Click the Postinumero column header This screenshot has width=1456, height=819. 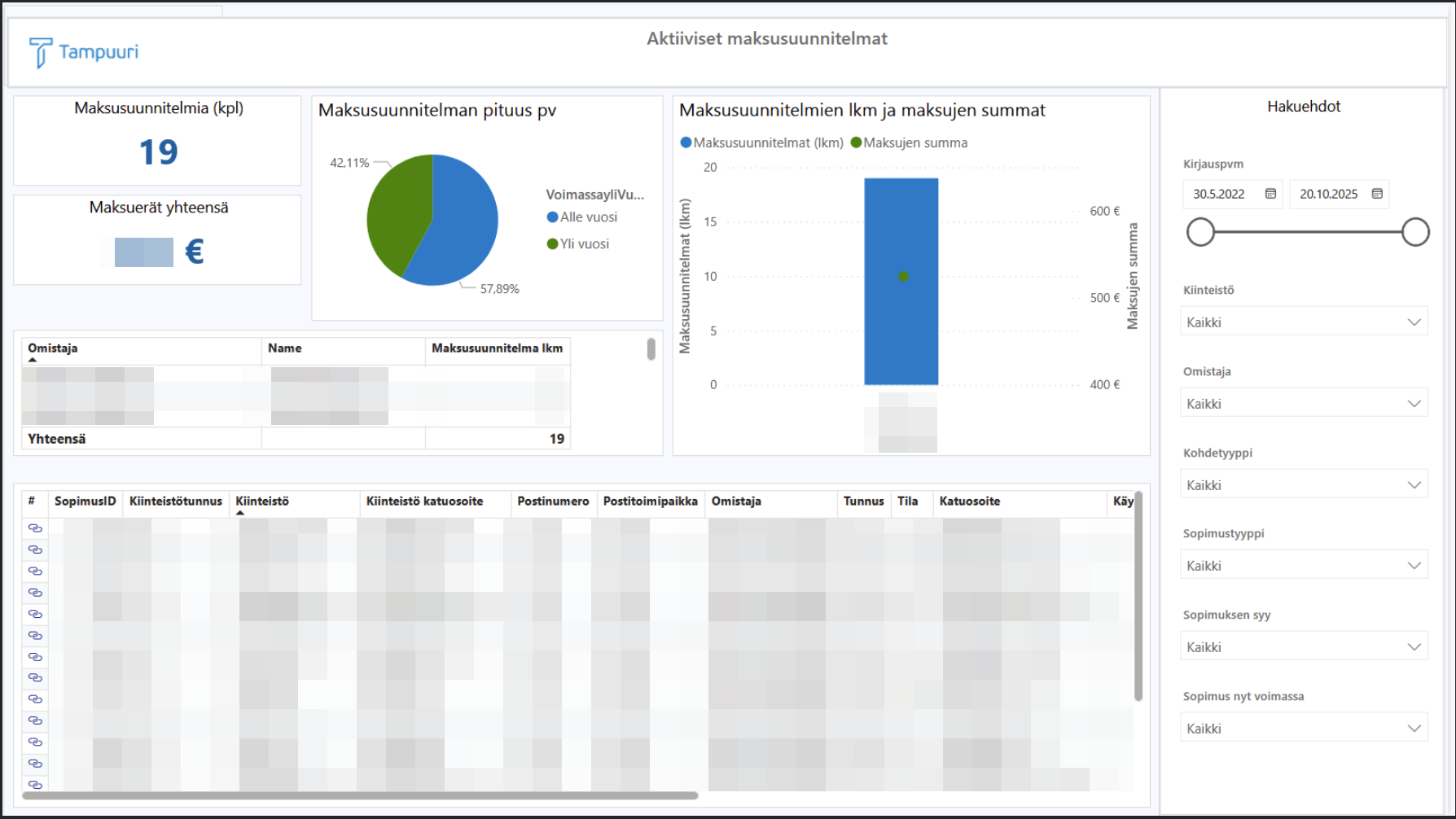pyautogui.click(x=553, y=501)
